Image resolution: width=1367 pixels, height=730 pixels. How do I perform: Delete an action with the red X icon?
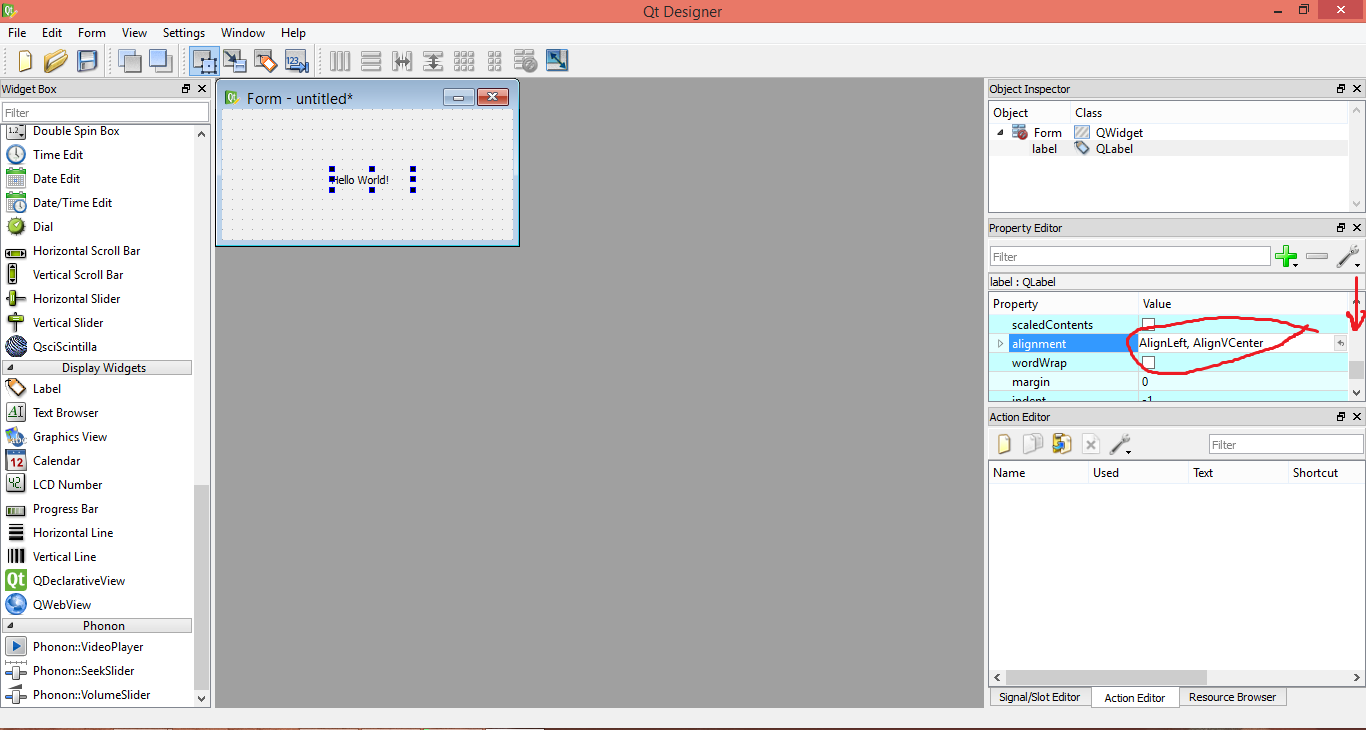[1091, 444]
